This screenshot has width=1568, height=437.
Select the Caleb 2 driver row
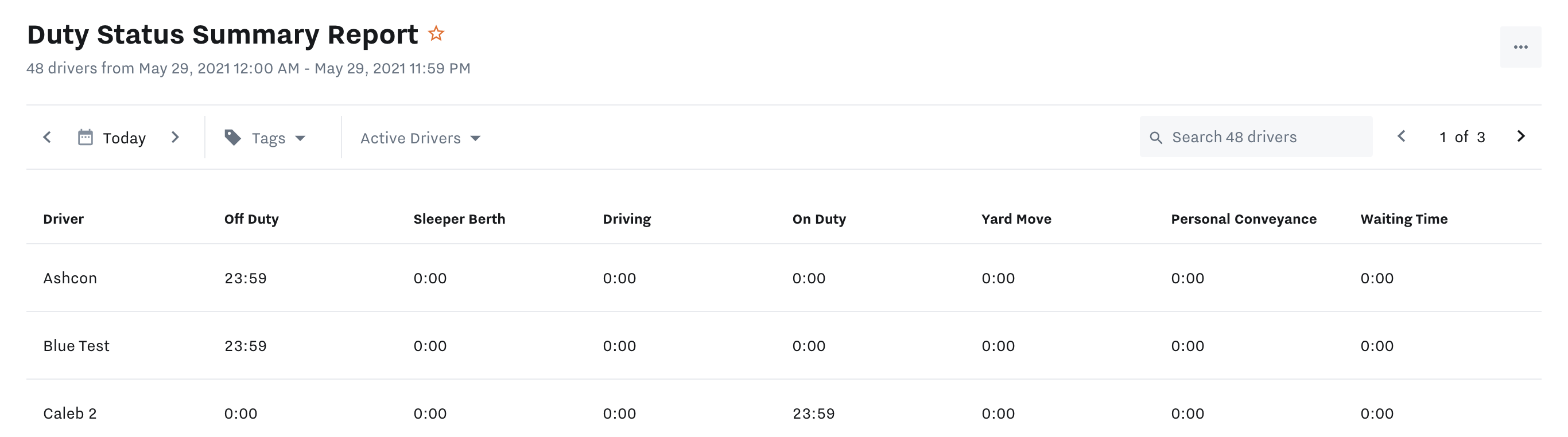pyautogui.click(x=70, y=414)
